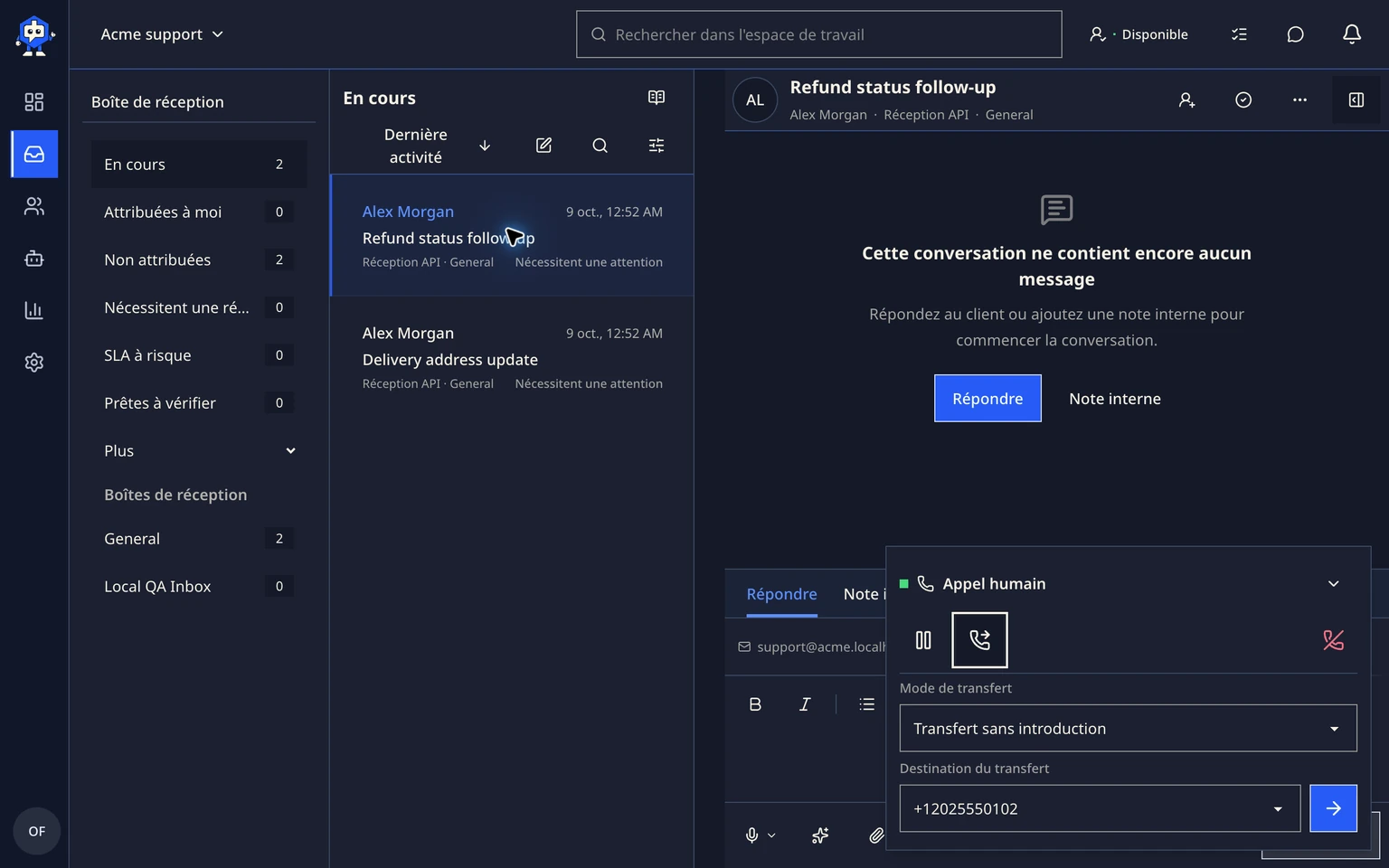The height and width of the screenshot is (868, 1389).
Task: Pause the call with hold button
Action: click(923, 640)
